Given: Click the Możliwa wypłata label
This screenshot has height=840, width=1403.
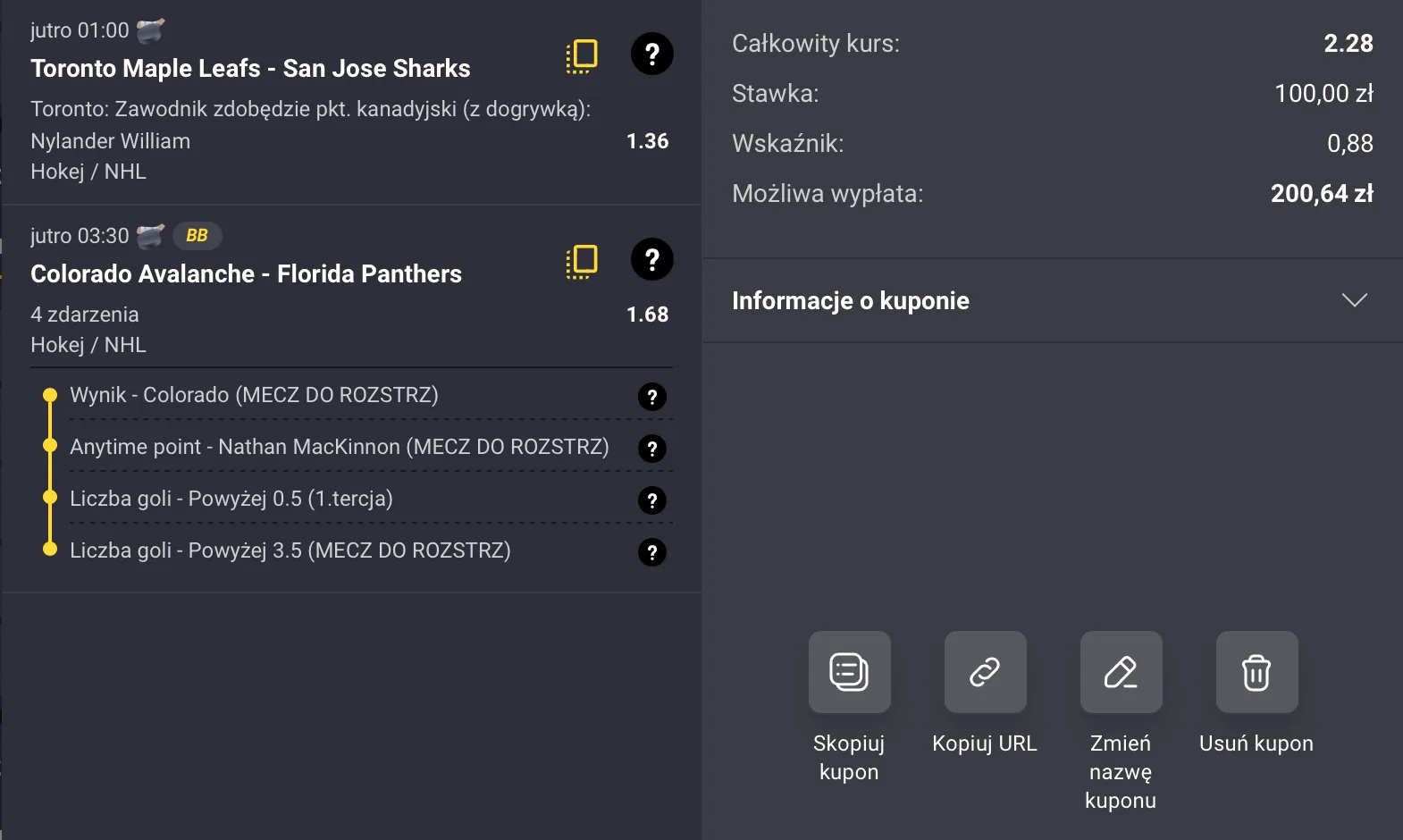Looking at the screenshot, I should pyautogui.click(x=828, y=193).
